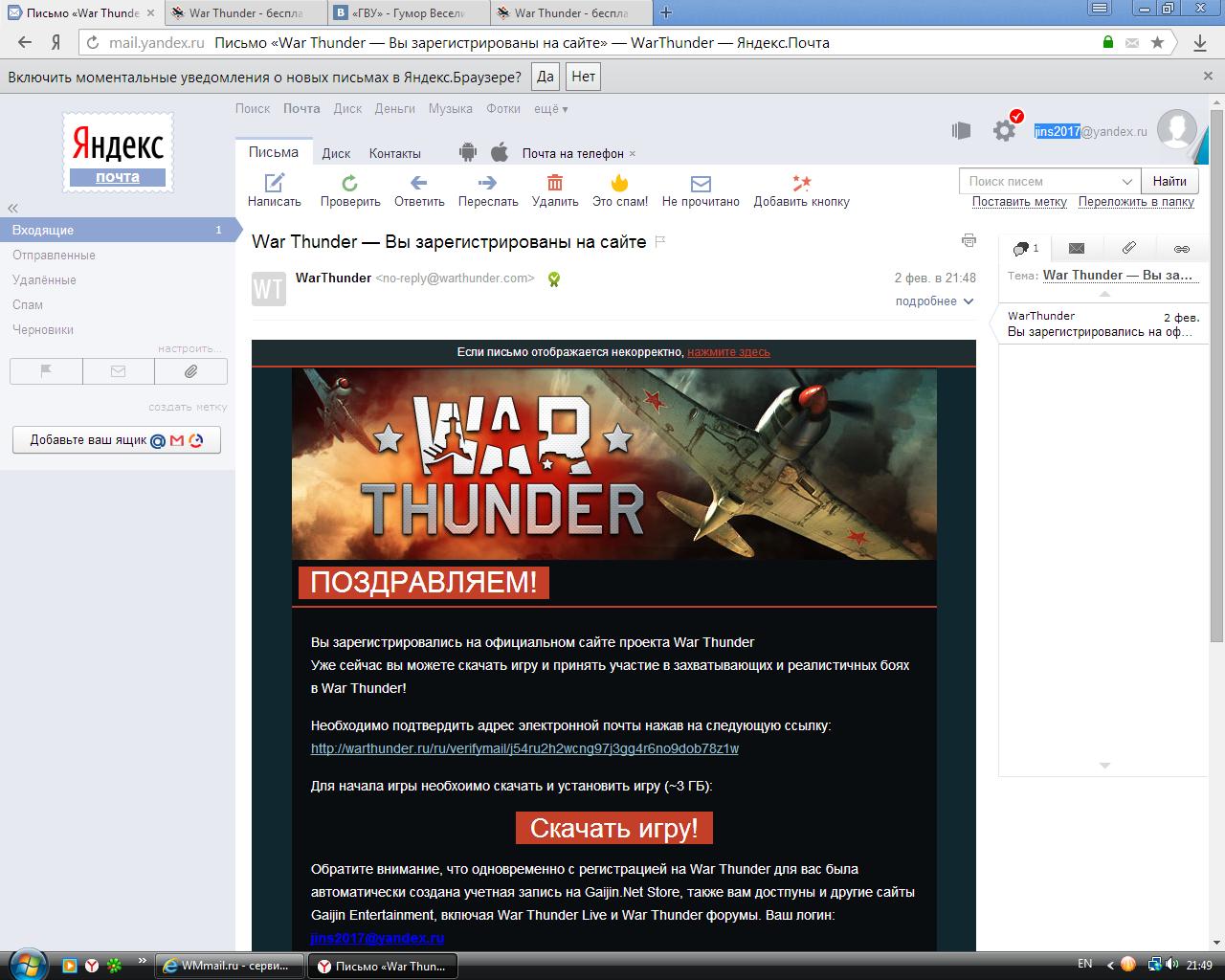The width and height of the screenshot is (1225, 980).
Task: Open the Windows Start menu
Action: (26, 963)
